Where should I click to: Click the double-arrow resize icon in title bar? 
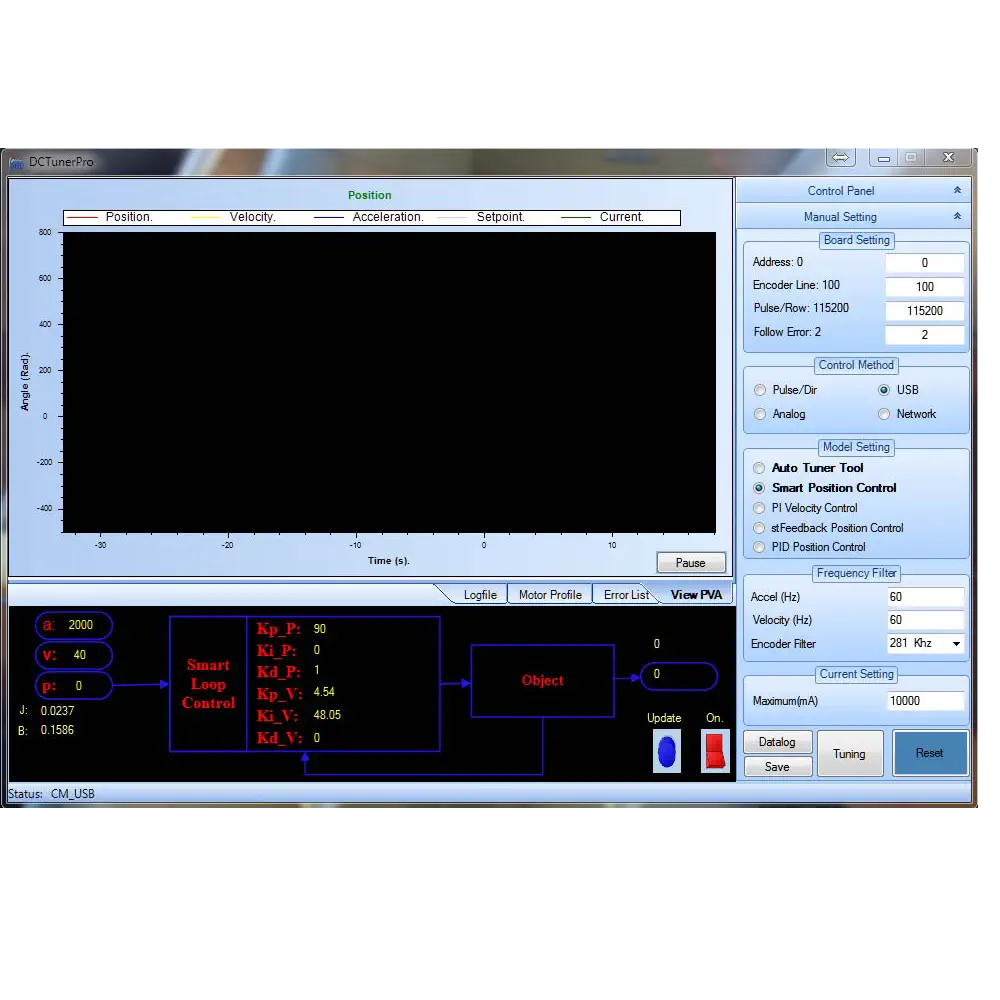pos(840,158)
